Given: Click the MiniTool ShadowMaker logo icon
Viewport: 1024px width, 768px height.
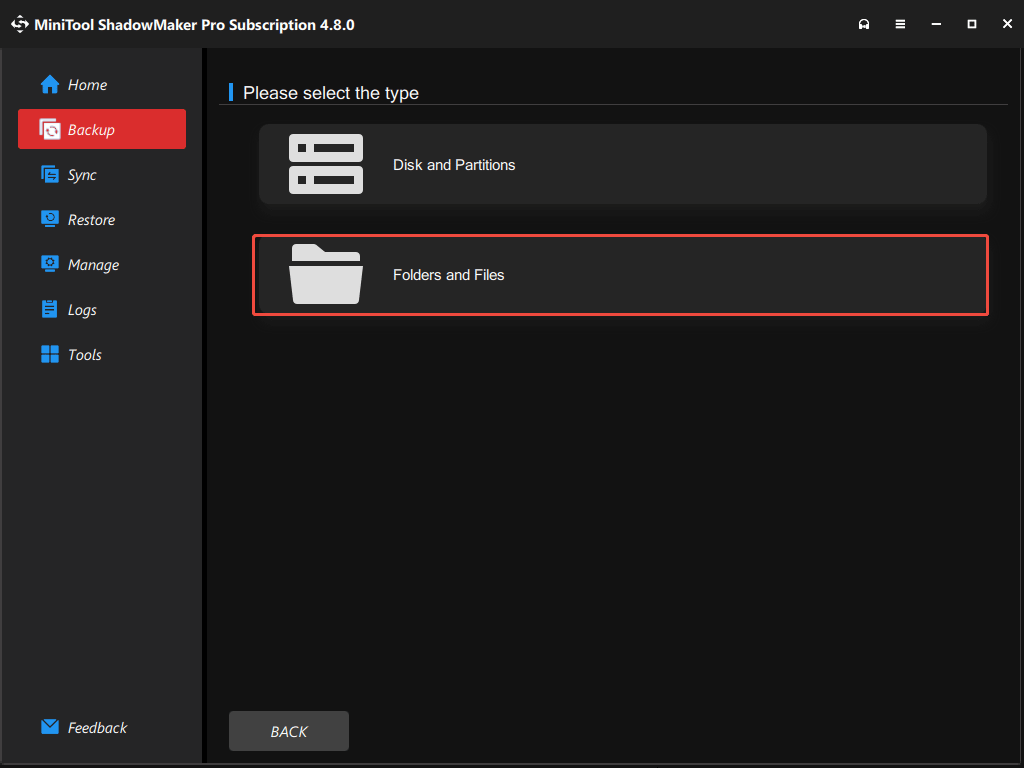Looking at the screenshot, I should click(x=19, y=23).
